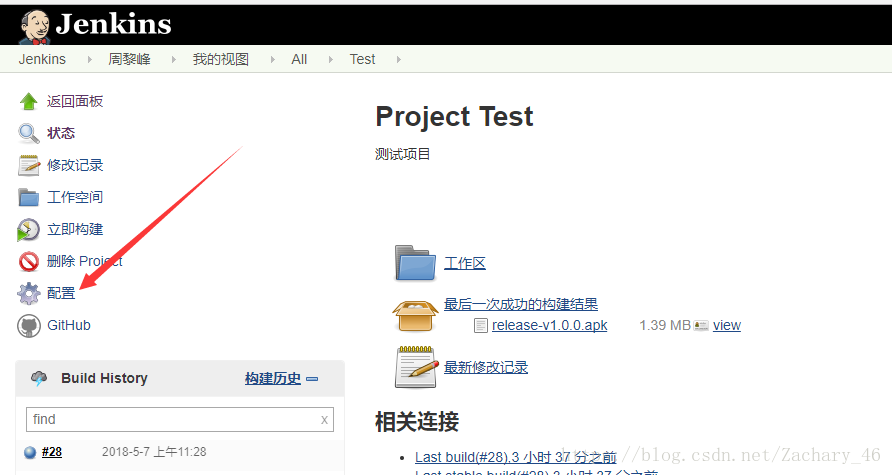Expand the arrow after the 我的视图 breadcrumb
Image resolution: width=892 pixels, height=475 pixels.
click(x=272, y=59)
